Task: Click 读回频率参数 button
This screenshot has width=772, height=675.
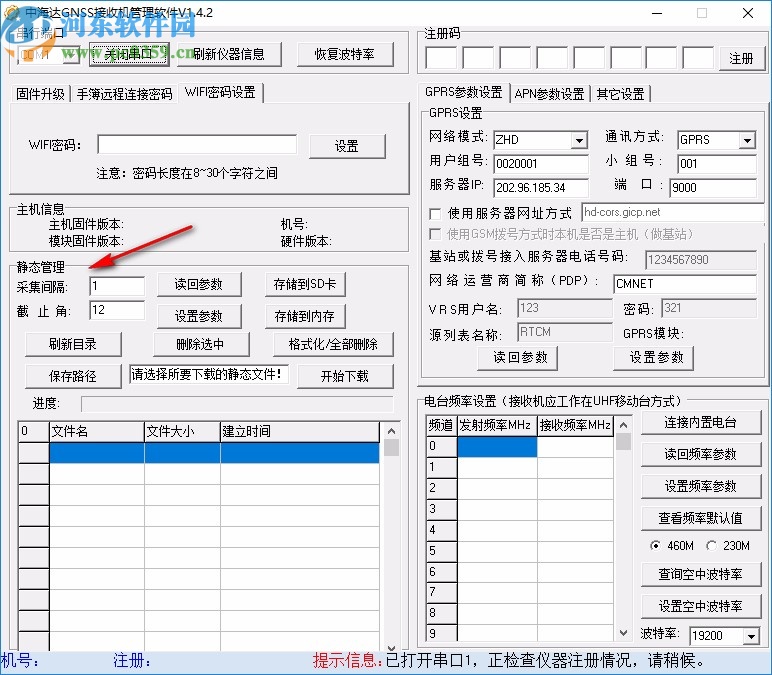Action: click(x=701, y=454)
